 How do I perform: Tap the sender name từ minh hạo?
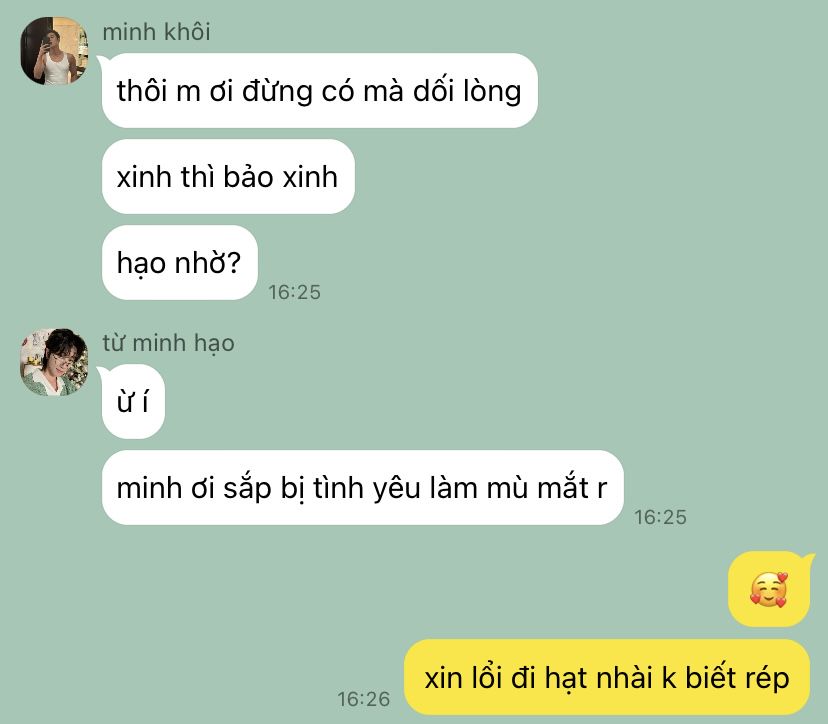tap(168, 343)
